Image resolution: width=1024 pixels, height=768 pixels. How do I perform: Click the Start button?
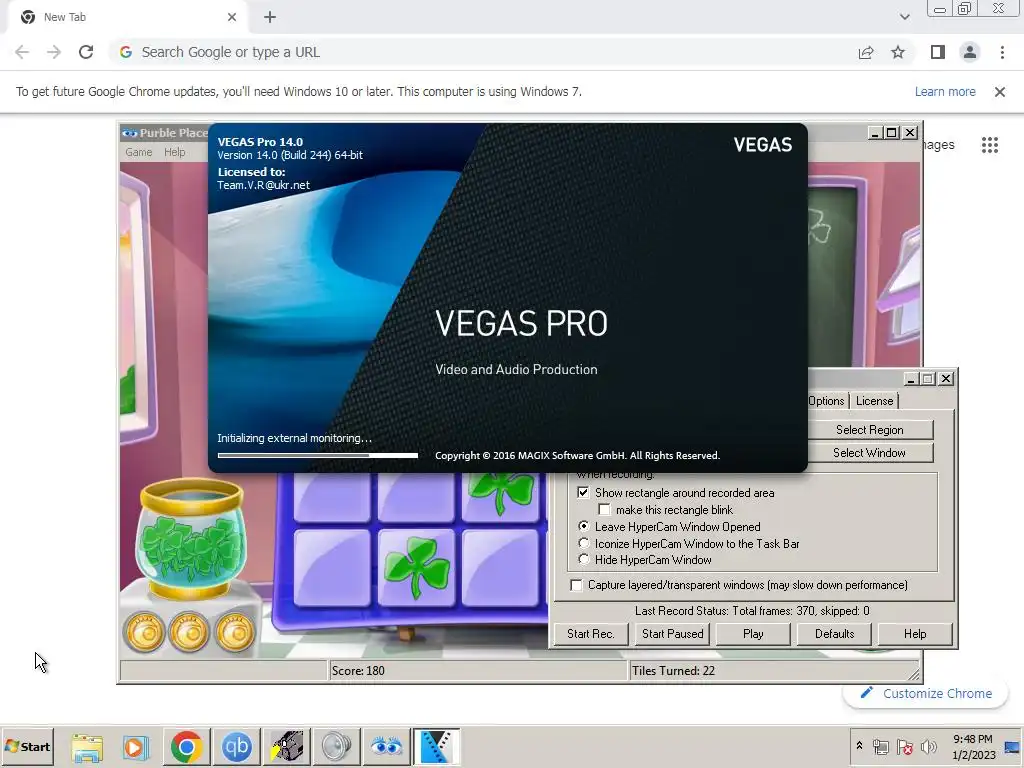coord(27,746)
